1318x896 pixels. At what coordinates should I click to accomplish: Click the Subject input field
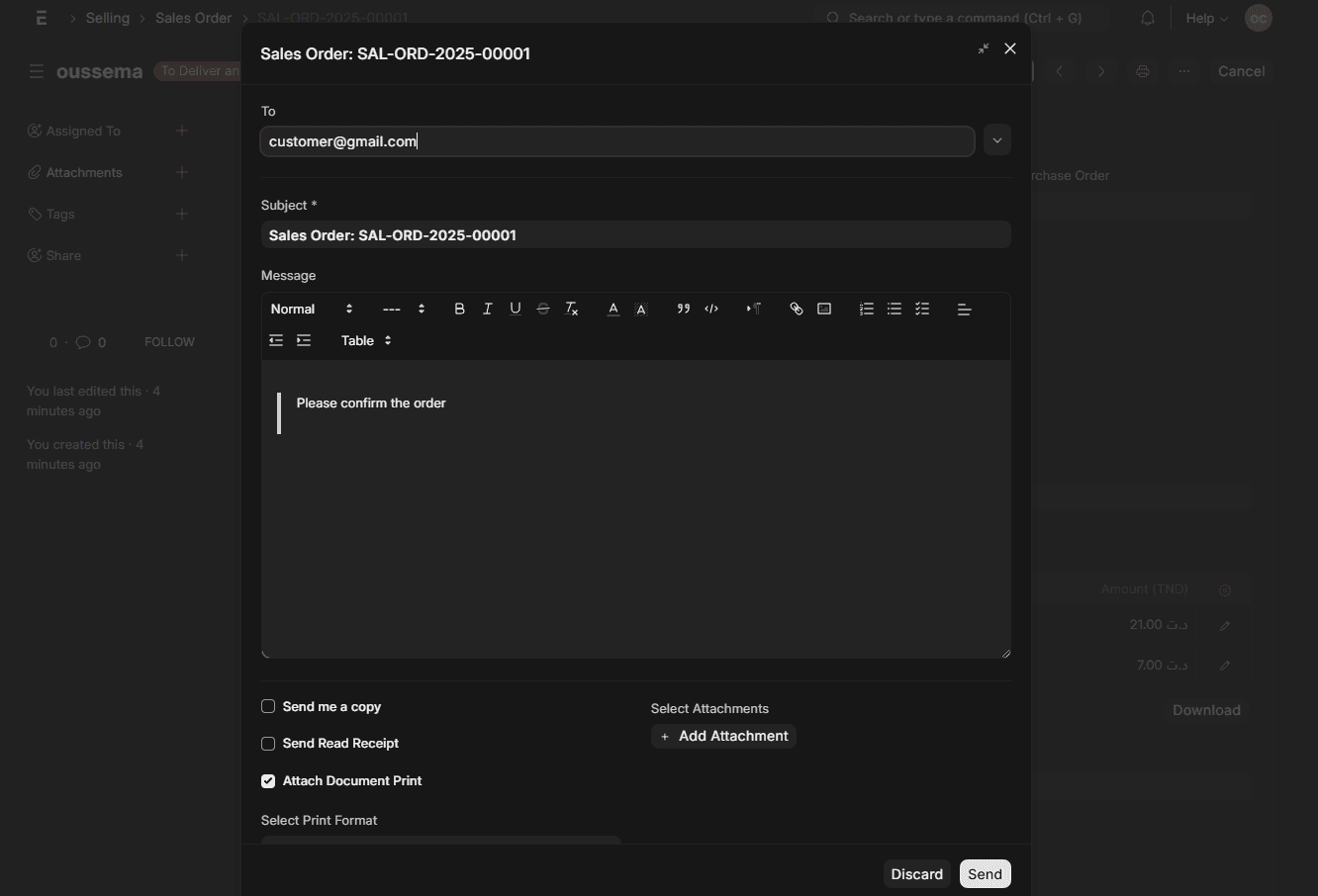636,235
